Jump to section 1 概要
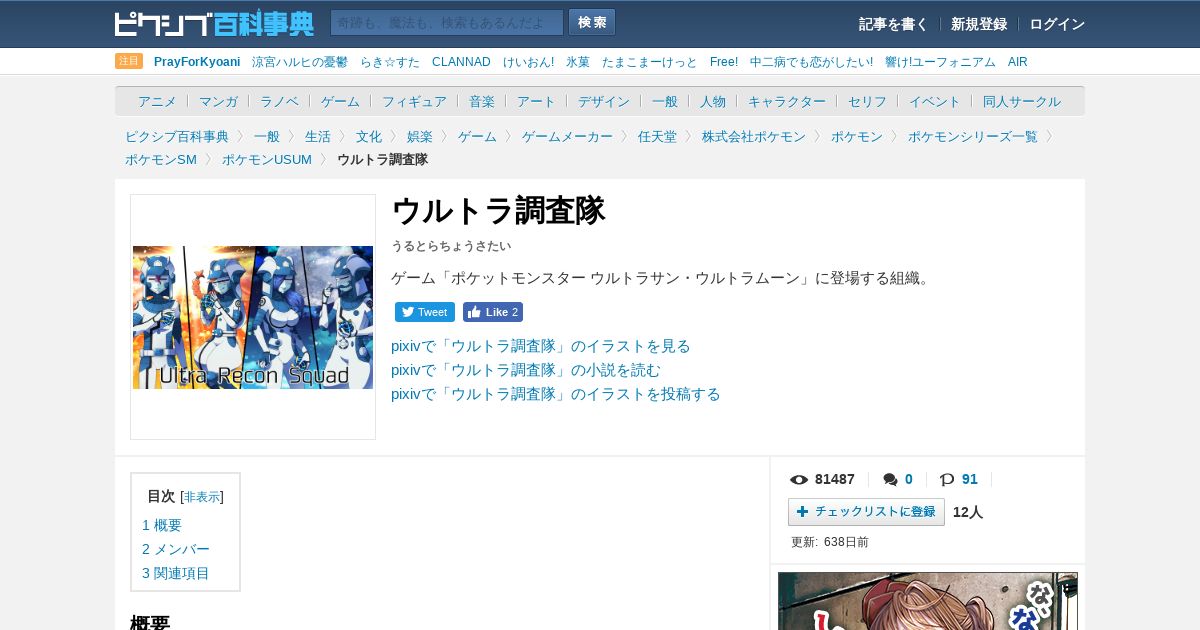 (x=162, y=525)
